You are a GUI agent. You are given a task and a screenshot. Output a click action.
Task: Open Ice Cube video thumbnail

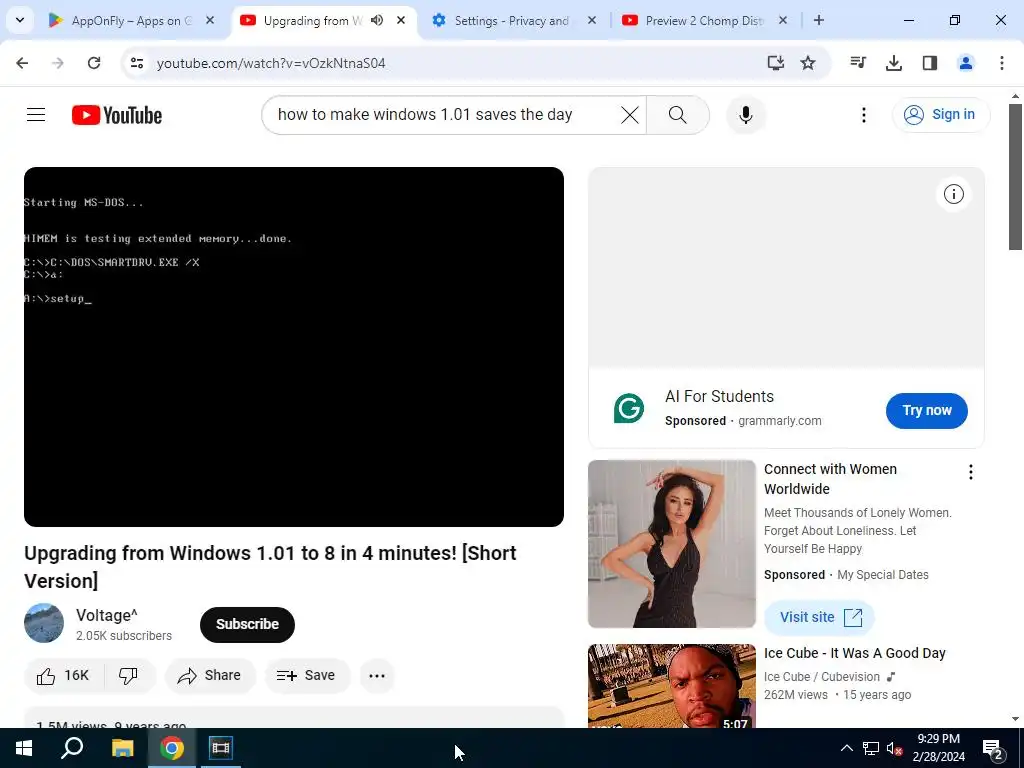(671, 686)
